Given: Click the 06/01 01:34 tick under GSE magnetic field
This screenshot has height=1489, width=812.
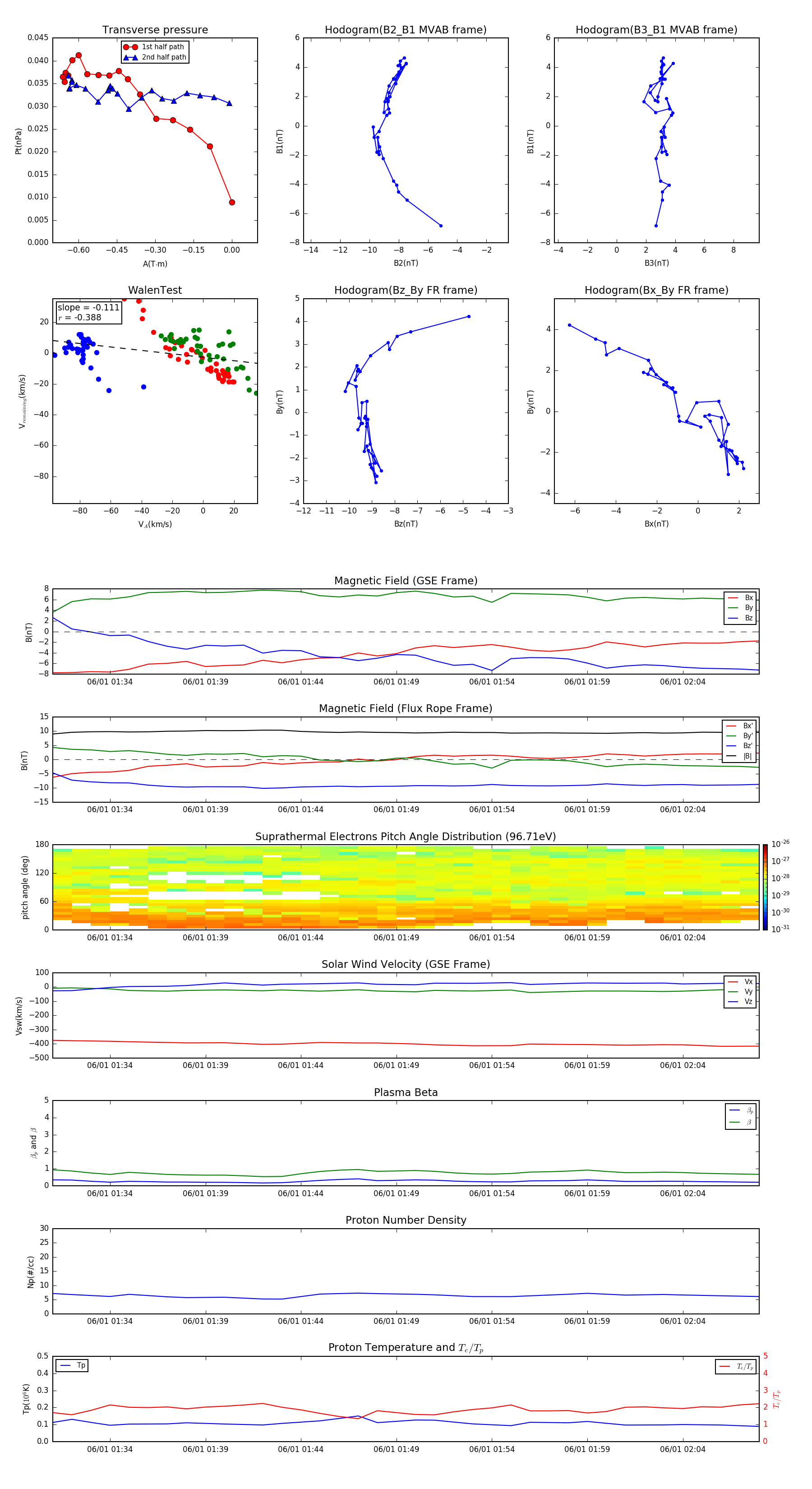Looking at the screenshot, I should [110, 682].
